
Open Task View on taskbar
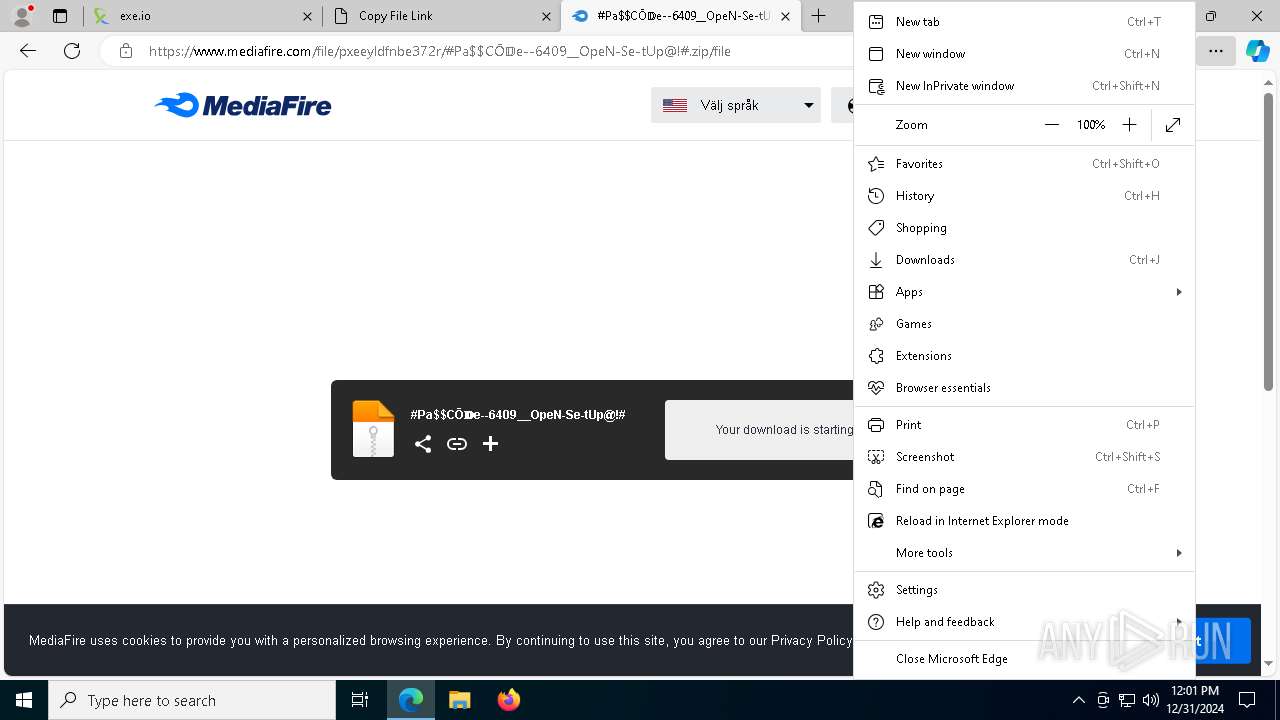[360, 700]
